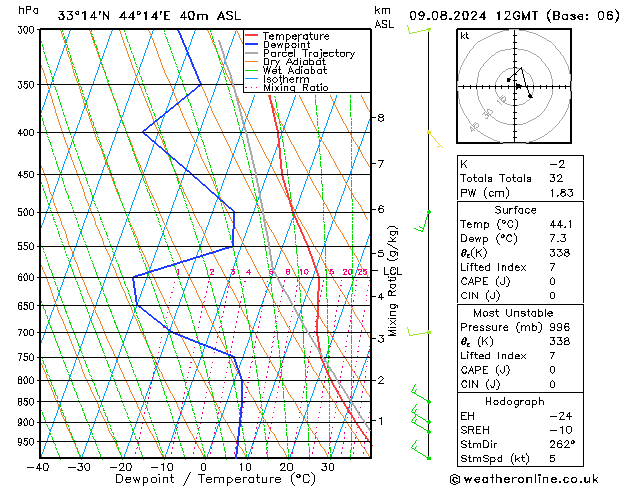Click the red Temperature legend line swatch

tap(252, 36)
